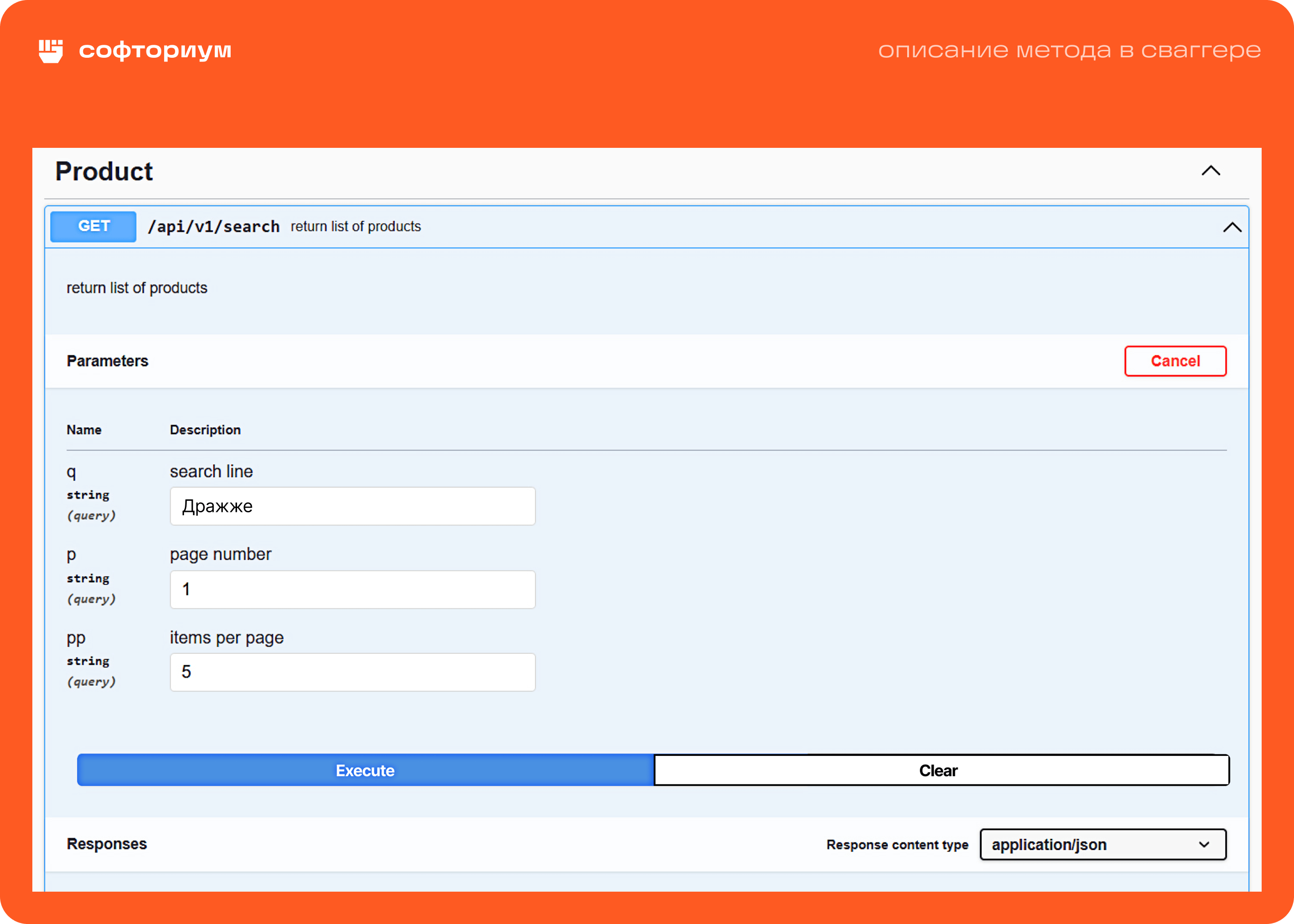The image size is (1294, 924).
Task: Click the Responses section heading
Action: coord(107,844)
